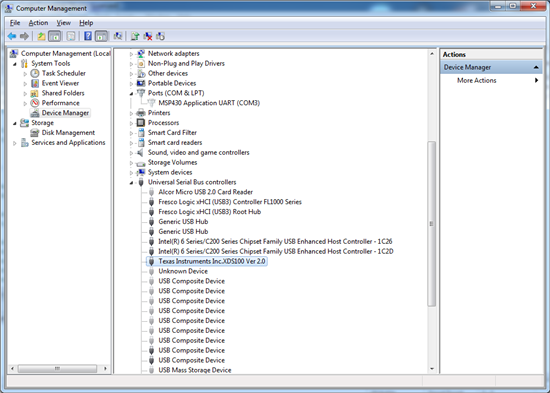
Task: Click the Printers category icon
Action: coord(141,113)
